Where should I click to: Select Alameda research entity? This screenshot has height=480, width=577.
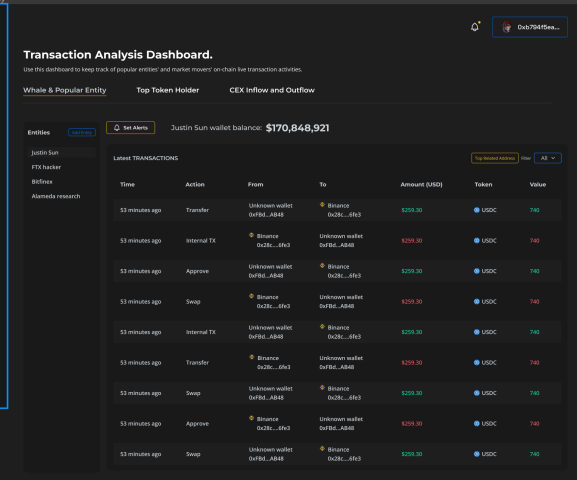[56, 196]
